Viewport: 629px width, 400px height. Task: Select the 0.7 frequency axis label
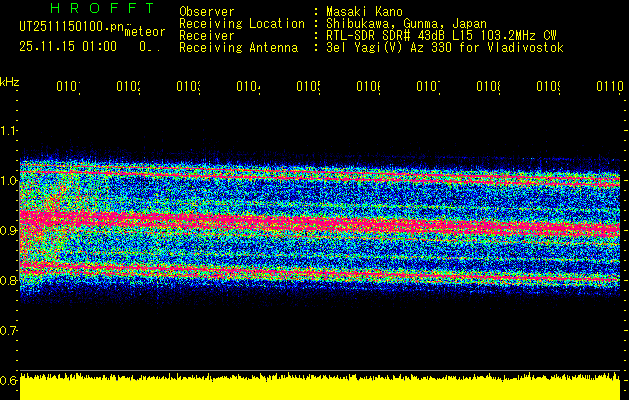click(9, 330)
